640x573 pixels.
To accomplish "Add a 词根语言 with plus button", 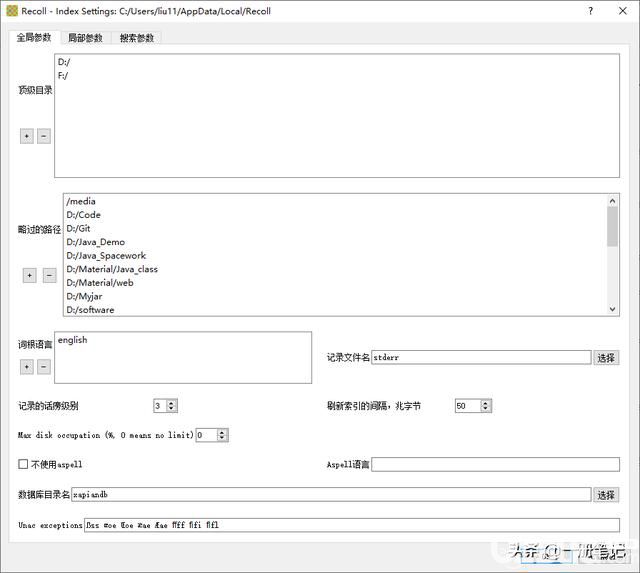I will tap(27, 367).
